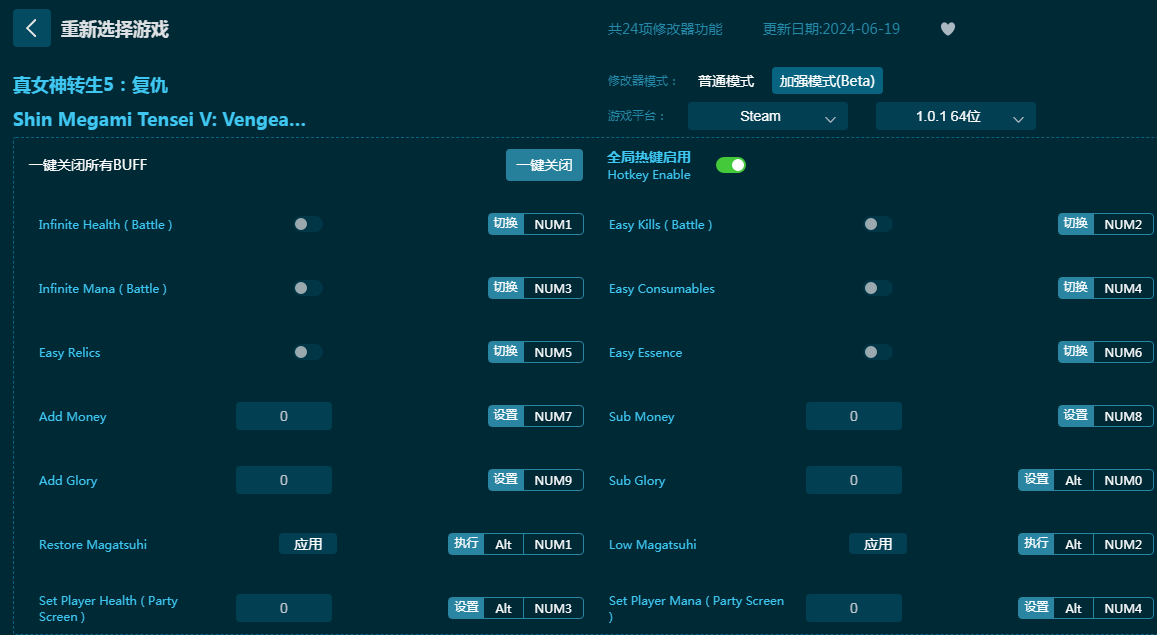Click 设置 hotkey button for Sub Glory

click(x=1036, y=480)
